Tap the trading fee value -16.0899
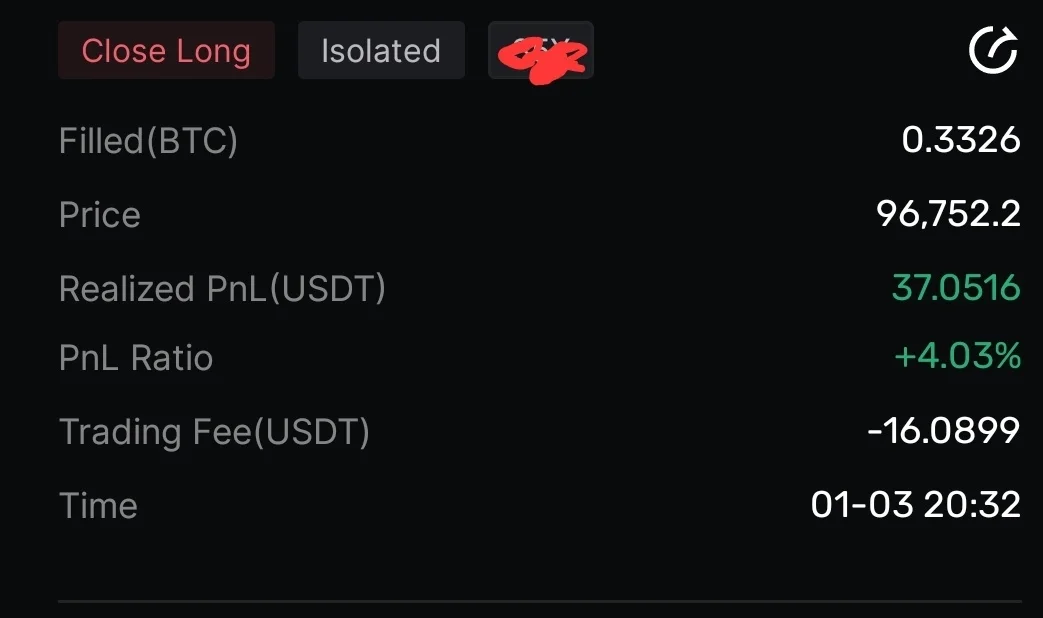 pos(943,431)
